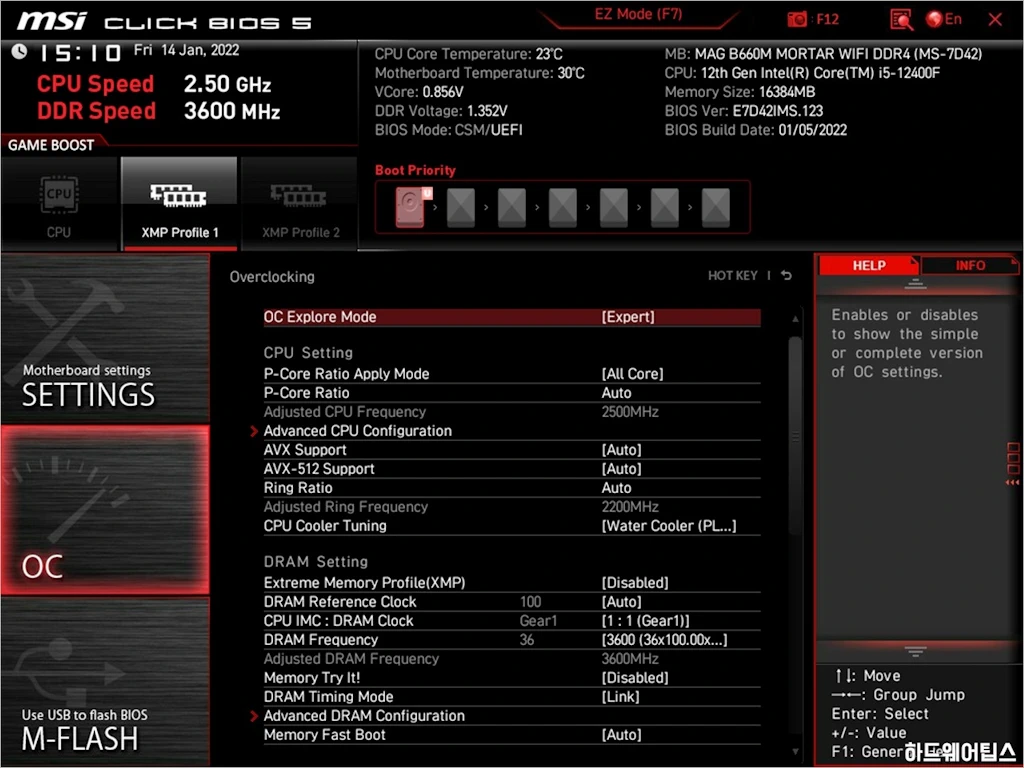This screenshot has height=768, width=1024.
Task: Switch to the HELP tab
Action: point(868,265)
